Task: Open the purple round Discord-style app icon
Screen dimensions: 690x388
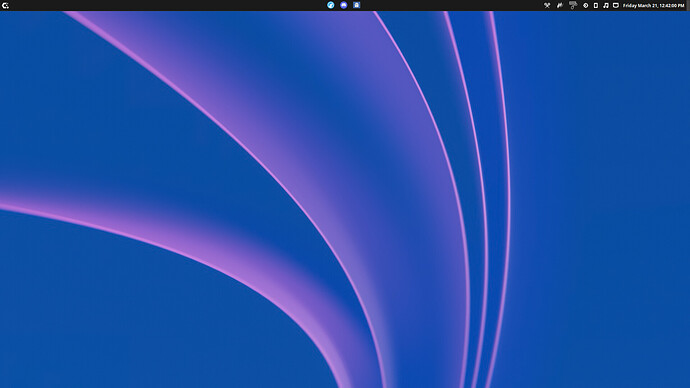Action: pyautogui.click(x=344, y=5)
